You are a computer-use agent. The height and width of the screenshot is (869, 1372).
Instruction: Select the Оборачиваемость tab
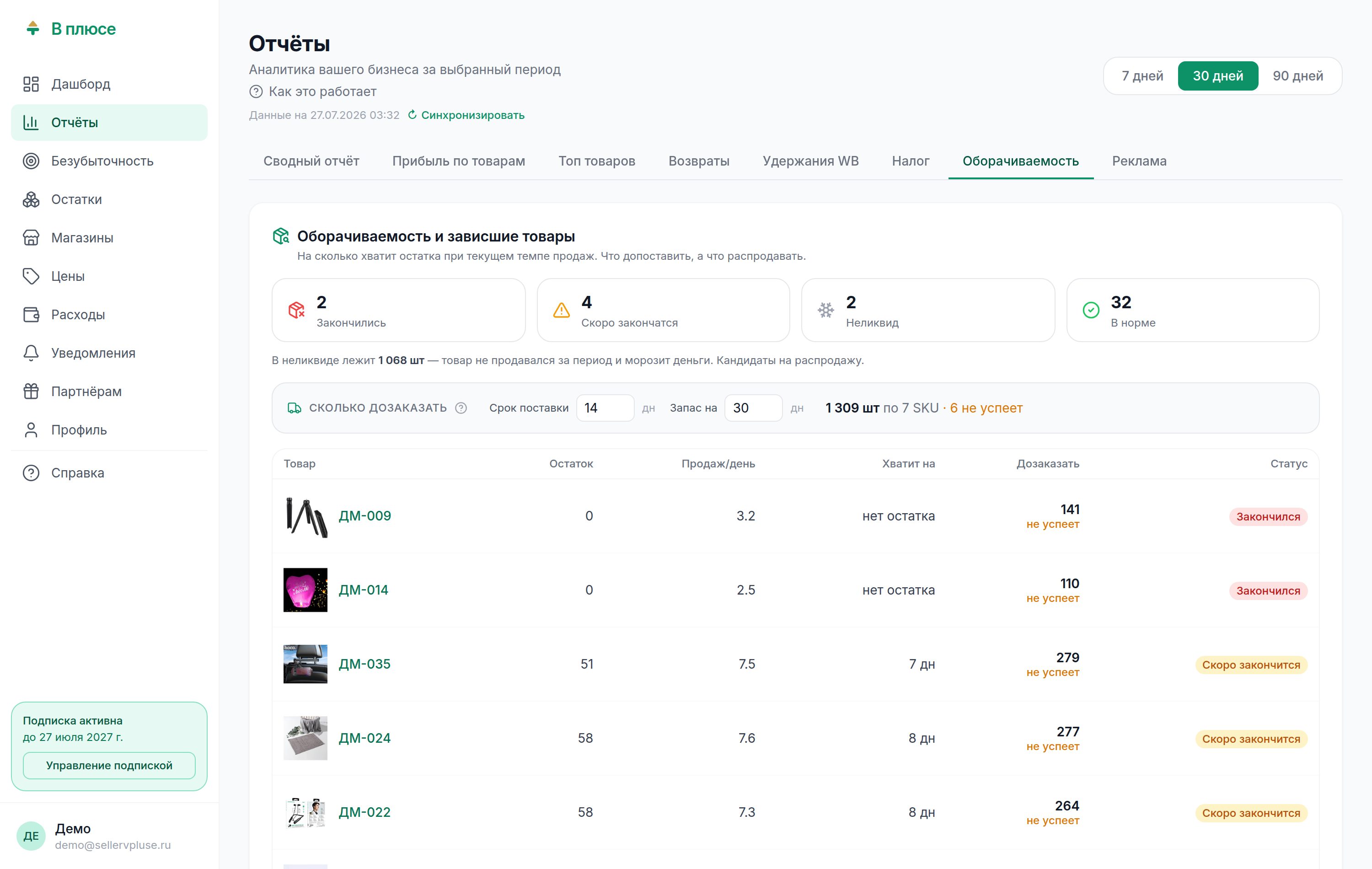click(x=1020, y=161)
